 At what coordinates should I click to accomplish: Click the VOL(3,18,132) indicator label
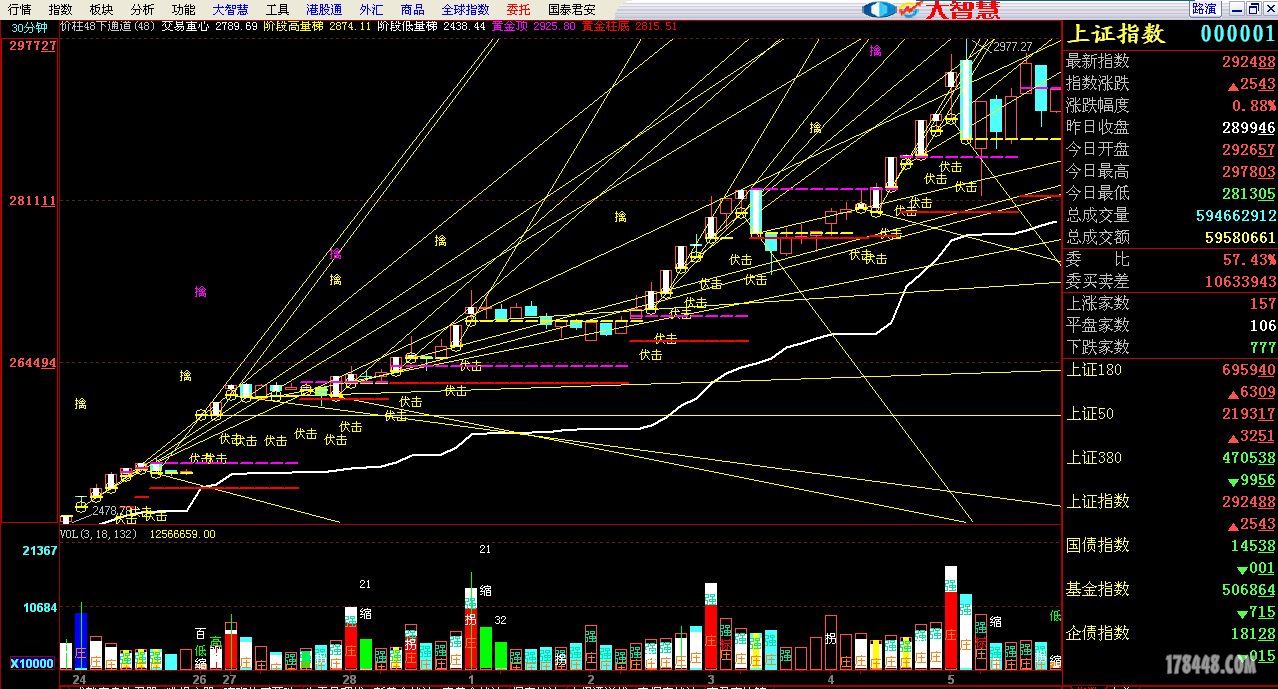point(99,534)
